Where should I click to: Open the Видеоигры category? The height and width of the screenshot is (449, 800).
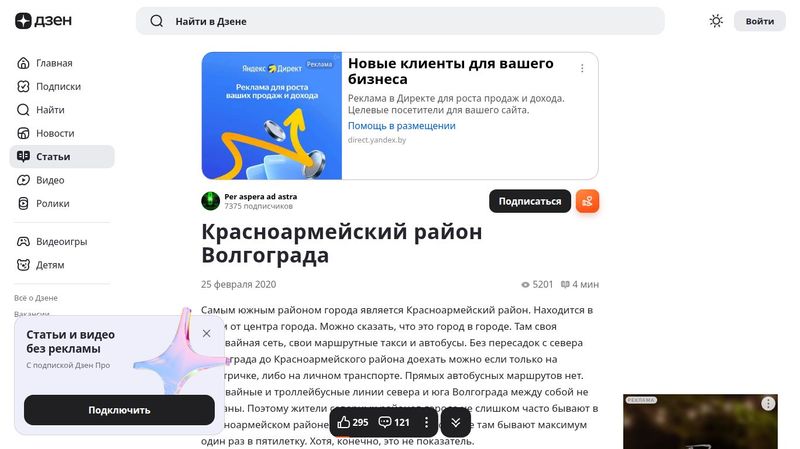(x=62, y=242)
